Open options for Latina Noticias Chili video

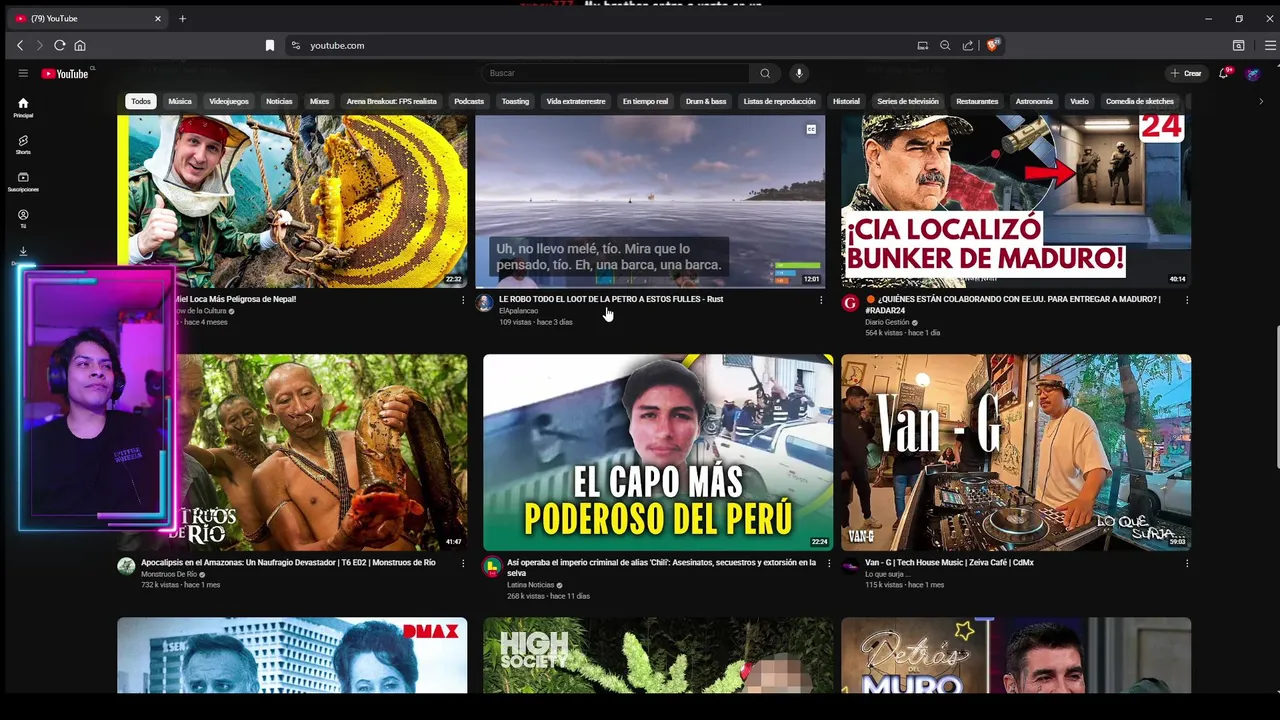[828, 564]
